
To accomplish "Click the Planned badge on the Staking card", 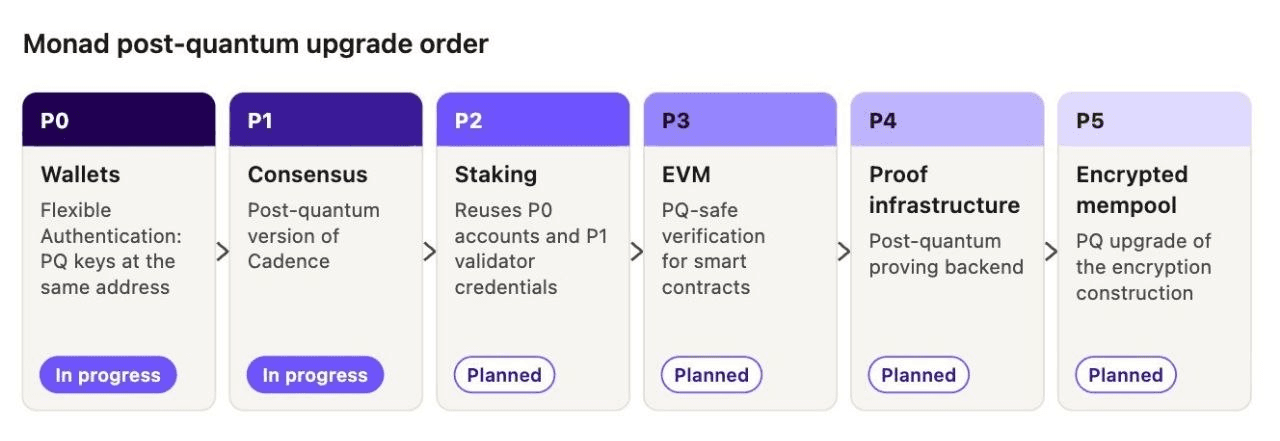I will 504,375.
